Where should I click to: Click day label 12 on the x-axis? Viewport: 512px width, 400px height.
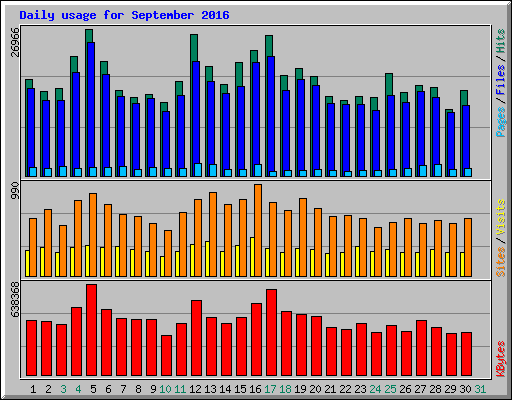pos(195,389)
